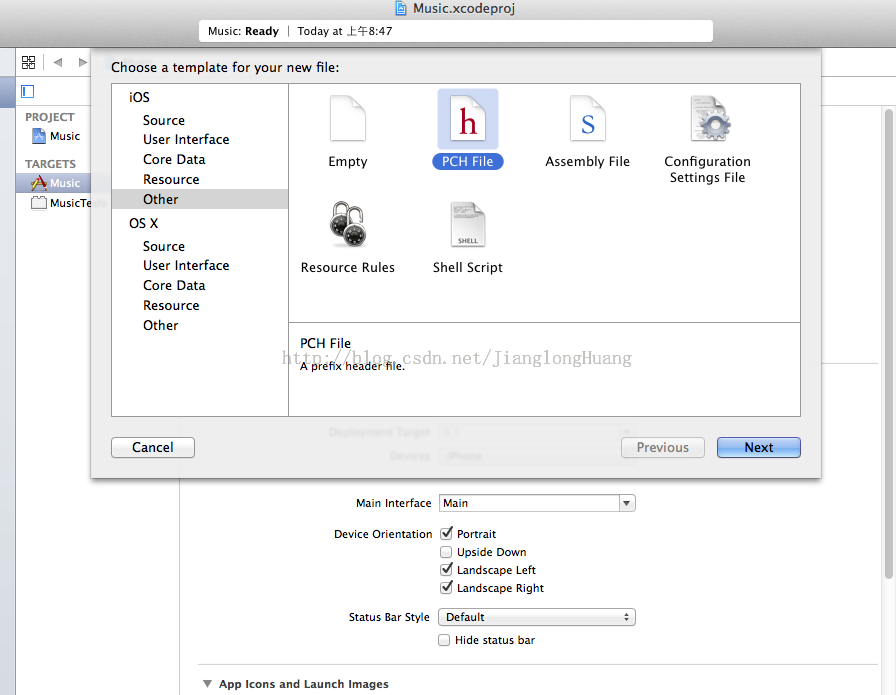Toggle the project navigator panel icon
The height and width of the screenshot is (695, 896).
tap(27, 91)
